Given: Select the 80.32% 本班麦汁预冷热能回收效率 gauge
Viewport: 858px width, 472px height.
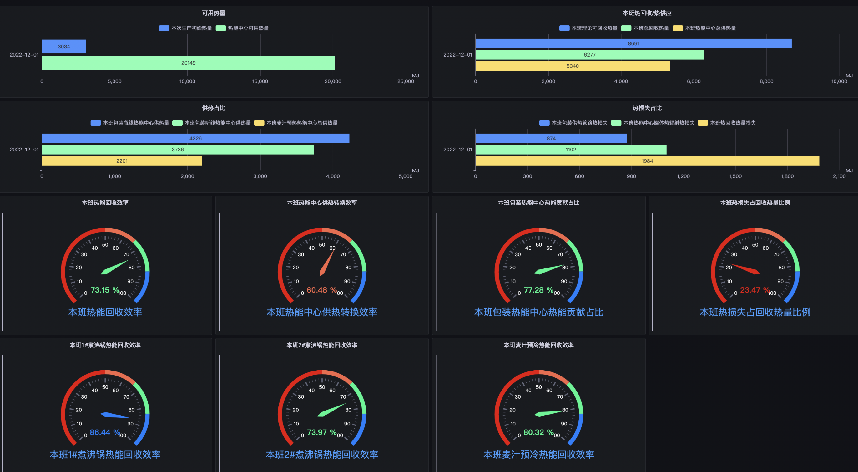Looking at the screenshot, I should point(538,411).
